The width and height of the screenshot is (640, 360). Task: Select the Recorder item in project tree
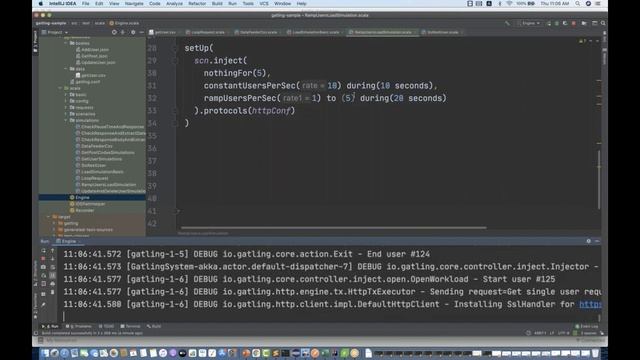(x=92, y=211)
